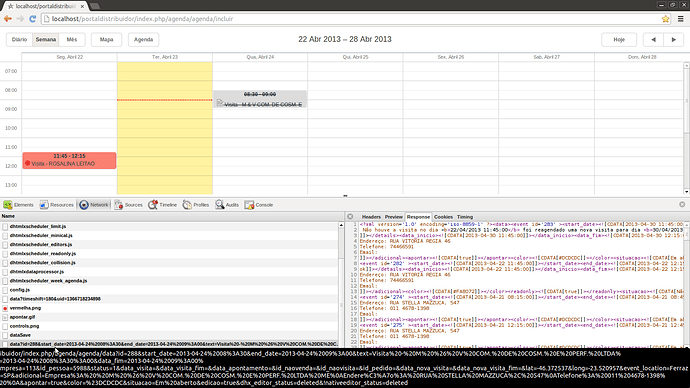Open the Elements devtools panel
Viewport: 690px width, 388px height.
click(18, 205)
